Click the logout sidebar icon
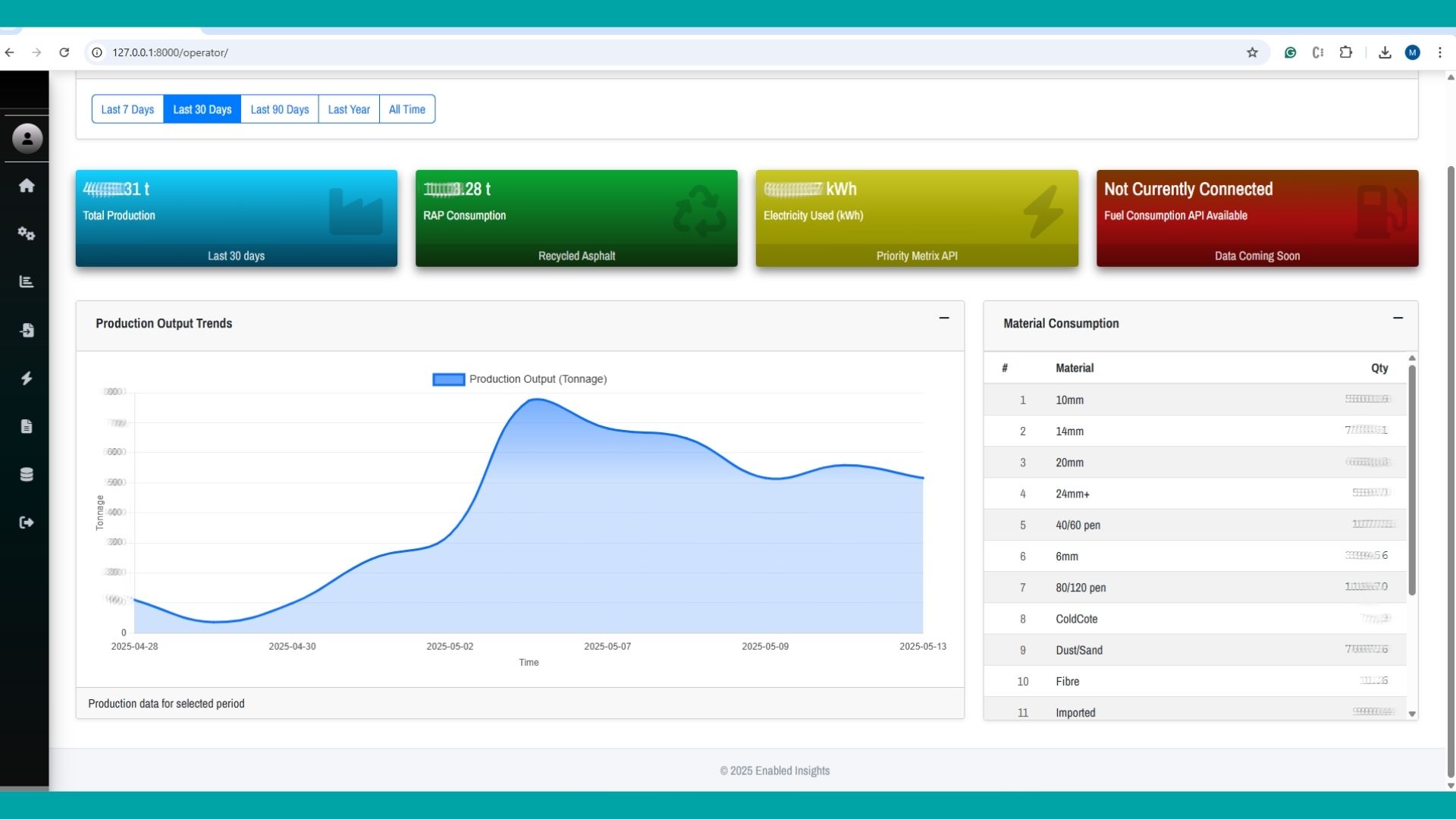Image resolution: width=1456 pixels, height=819 pixels. [27, 522]
